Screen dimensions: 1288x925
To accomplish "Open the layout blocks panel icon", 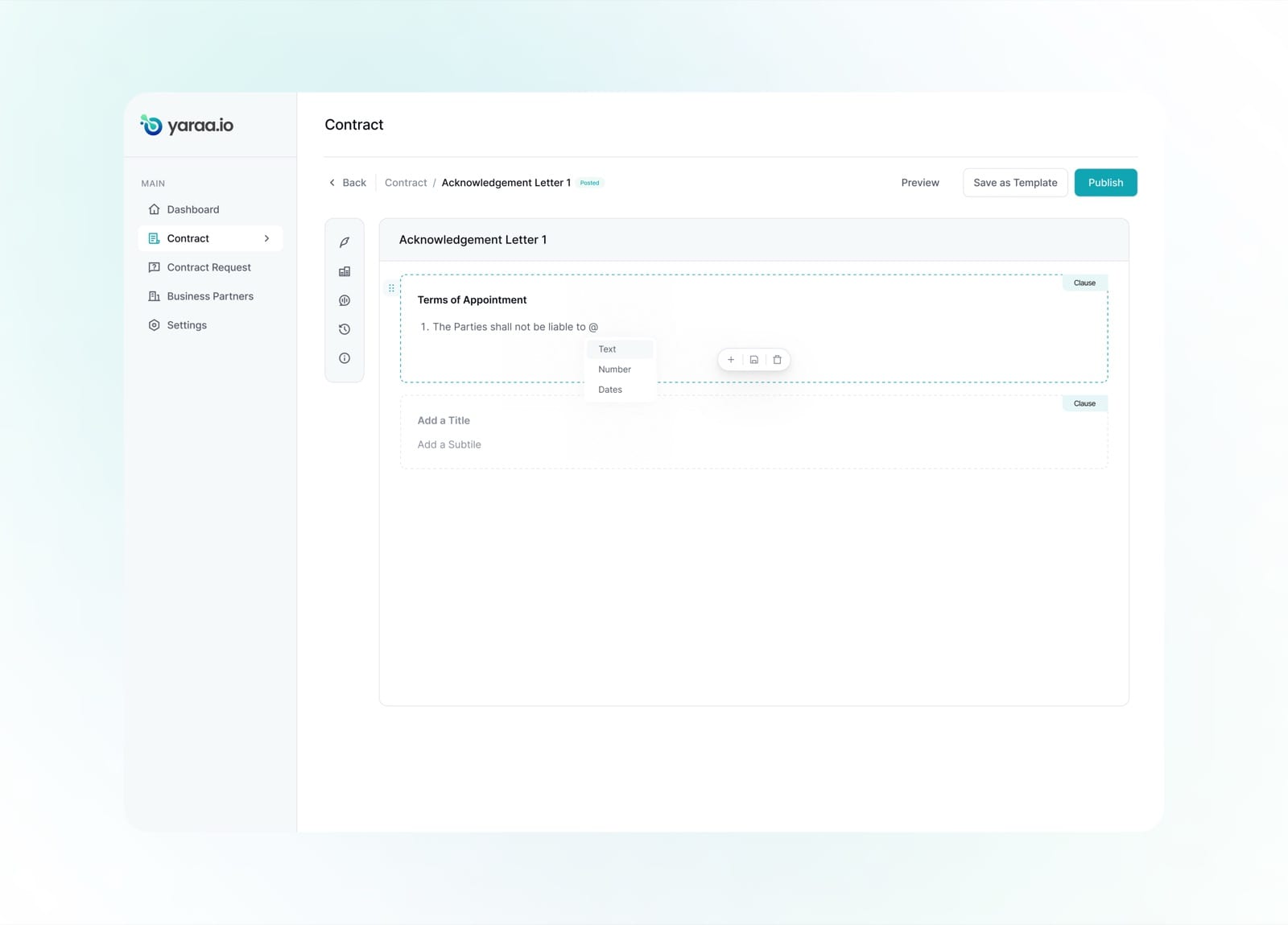I will click(345, 271).
